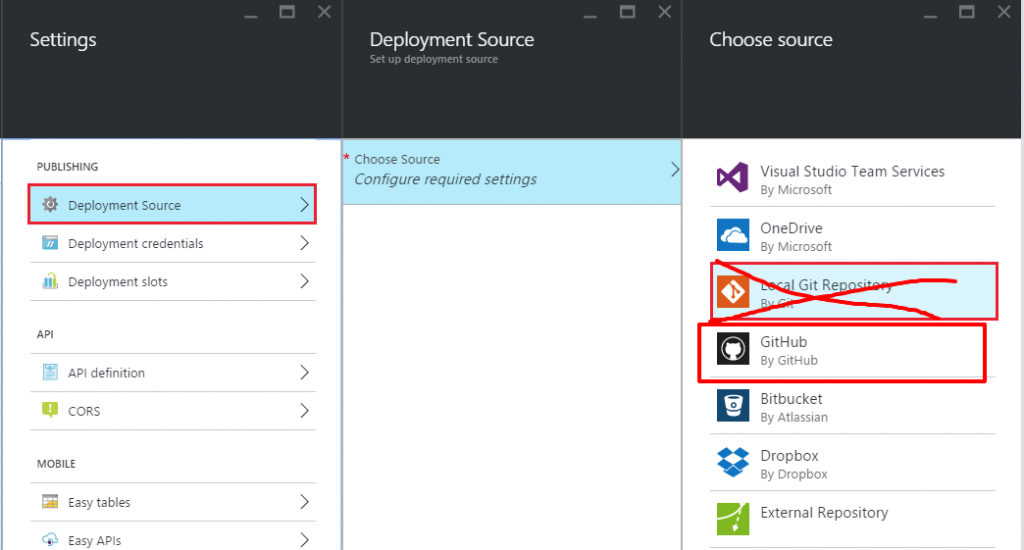
Task: Click the green CORS icon
Action: click(x=50, y=410)
